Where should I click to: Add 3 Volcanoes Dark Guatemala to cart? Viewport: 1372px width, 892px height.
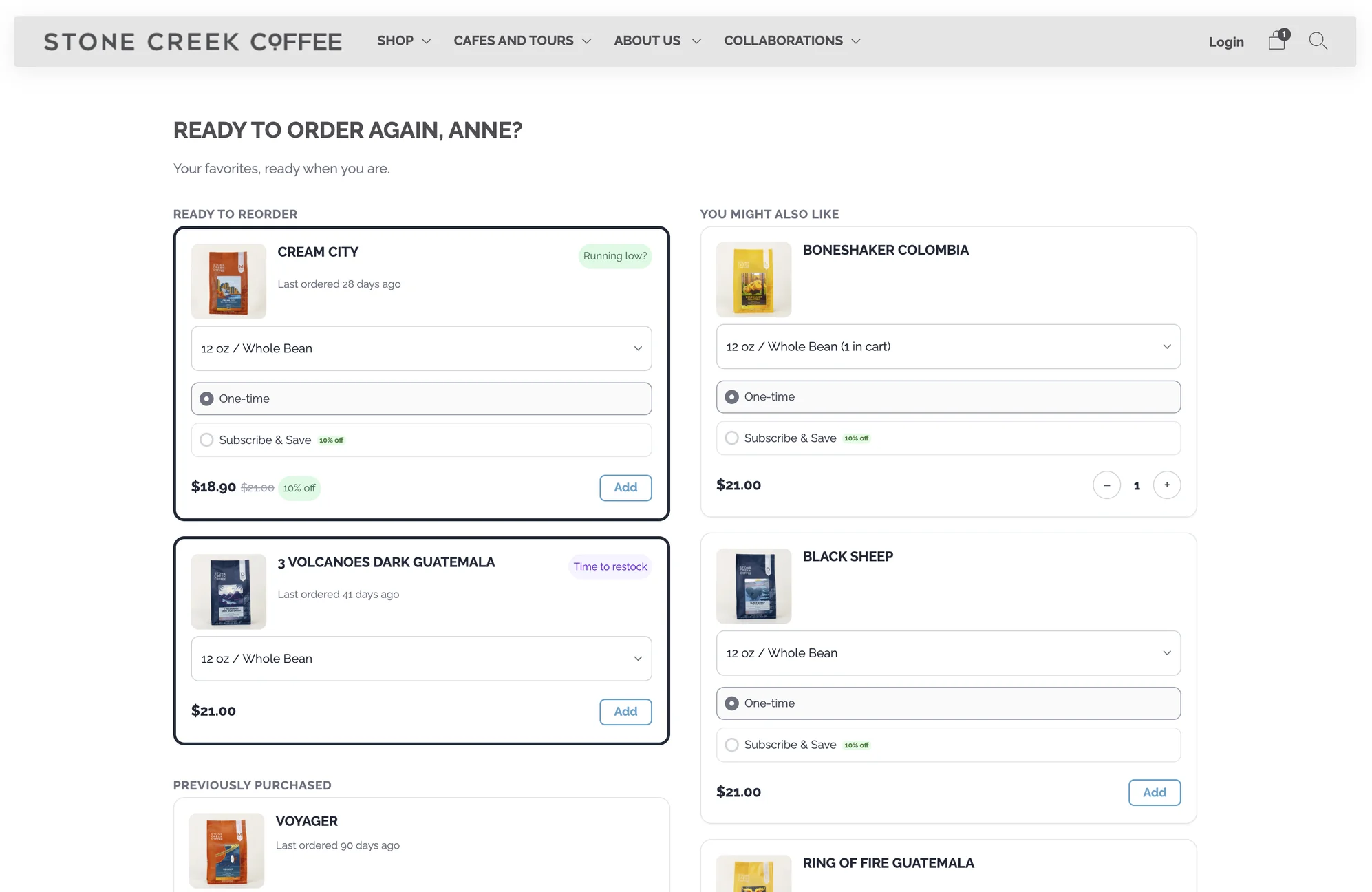click(x=625, y=712)
